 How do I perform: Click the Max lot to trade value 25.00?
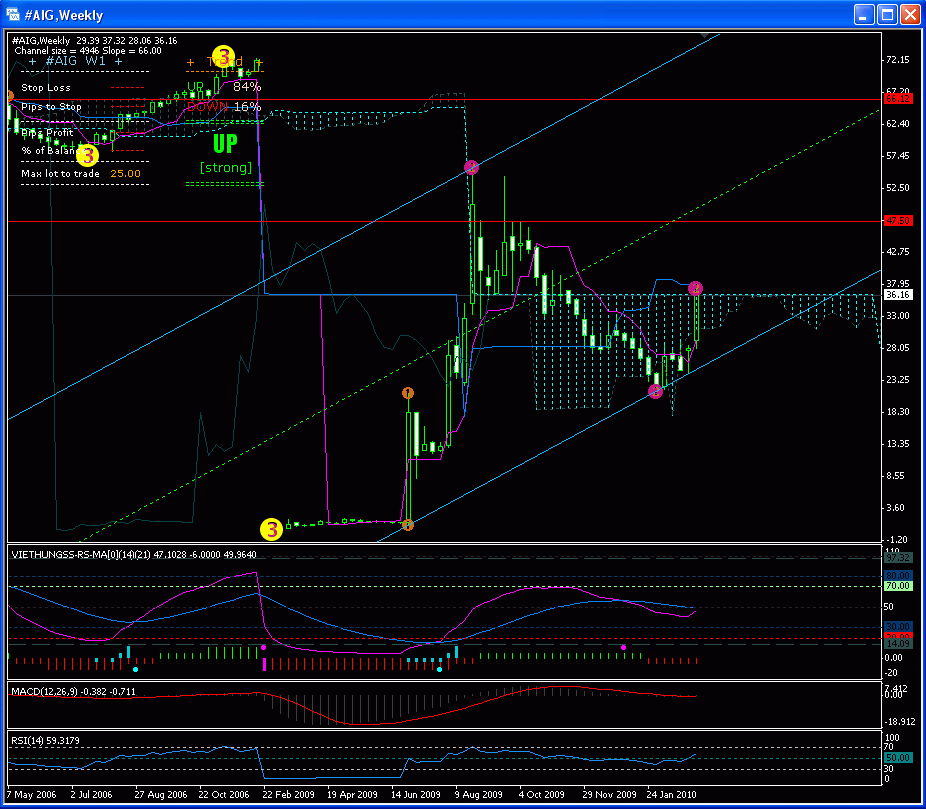(x=125, y=173)
